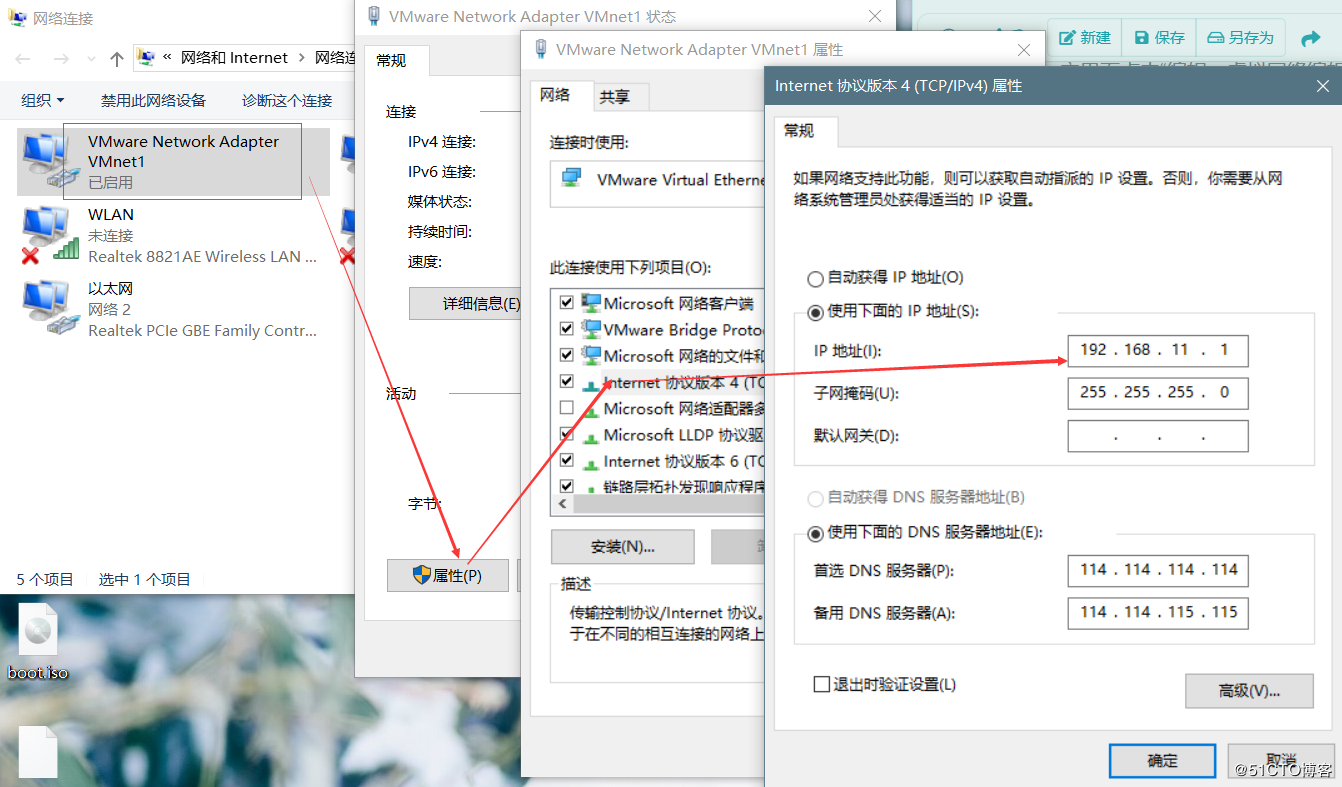Click 诊断这个连接 in the toolbar

pos(287,100)
